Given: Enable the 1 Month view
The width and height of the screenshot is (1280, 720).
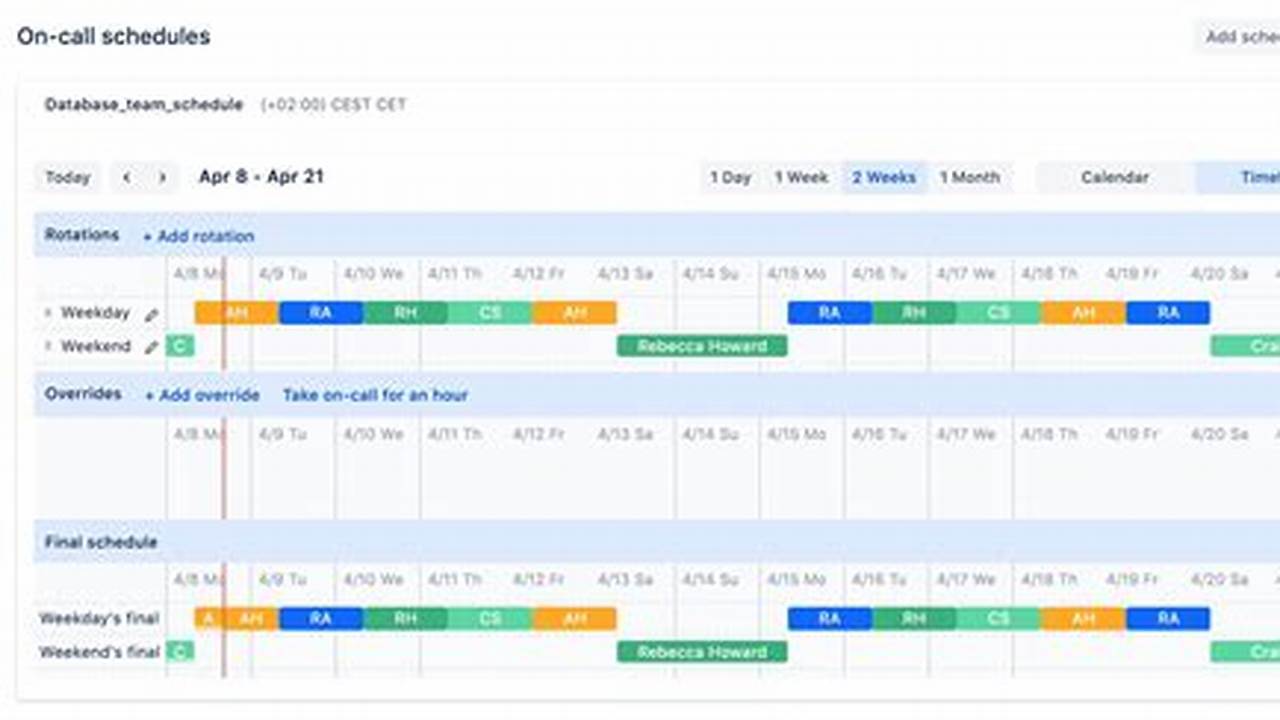Looking at the screenshot, I should pyautogui.click(x=971, y=177).
